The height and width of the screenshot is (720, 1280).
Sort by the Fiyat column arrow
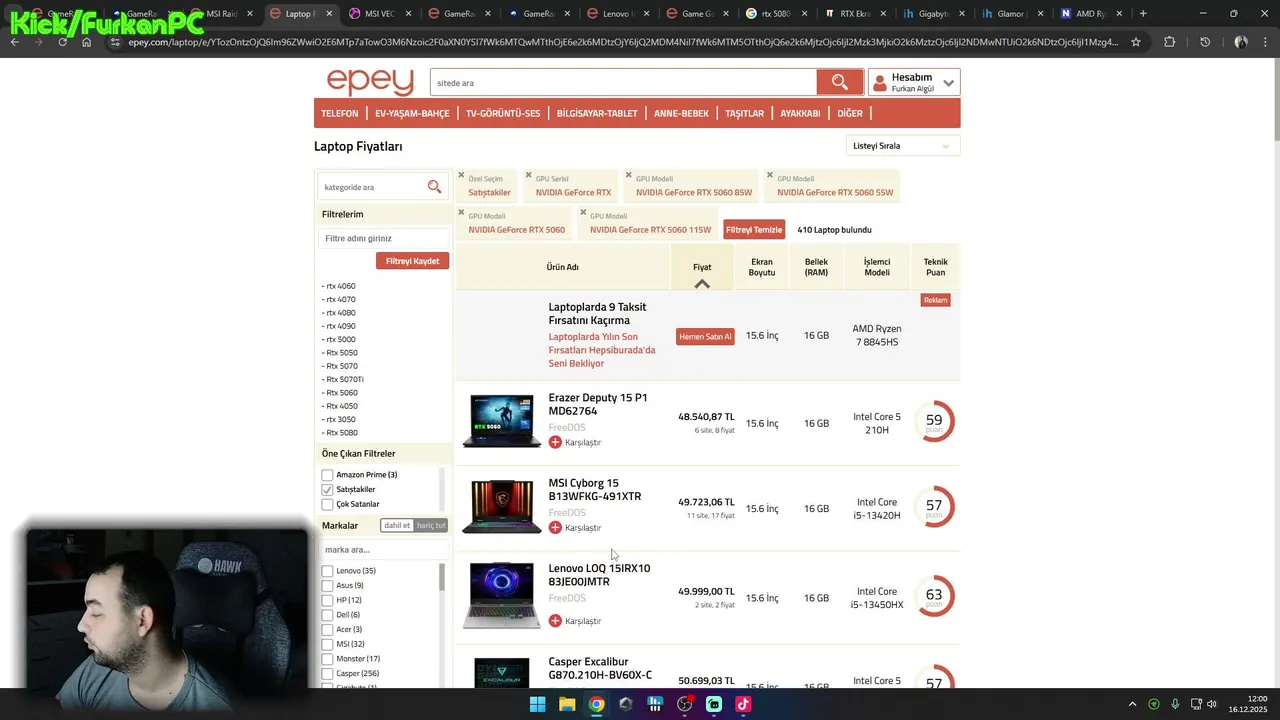[702, 284]
